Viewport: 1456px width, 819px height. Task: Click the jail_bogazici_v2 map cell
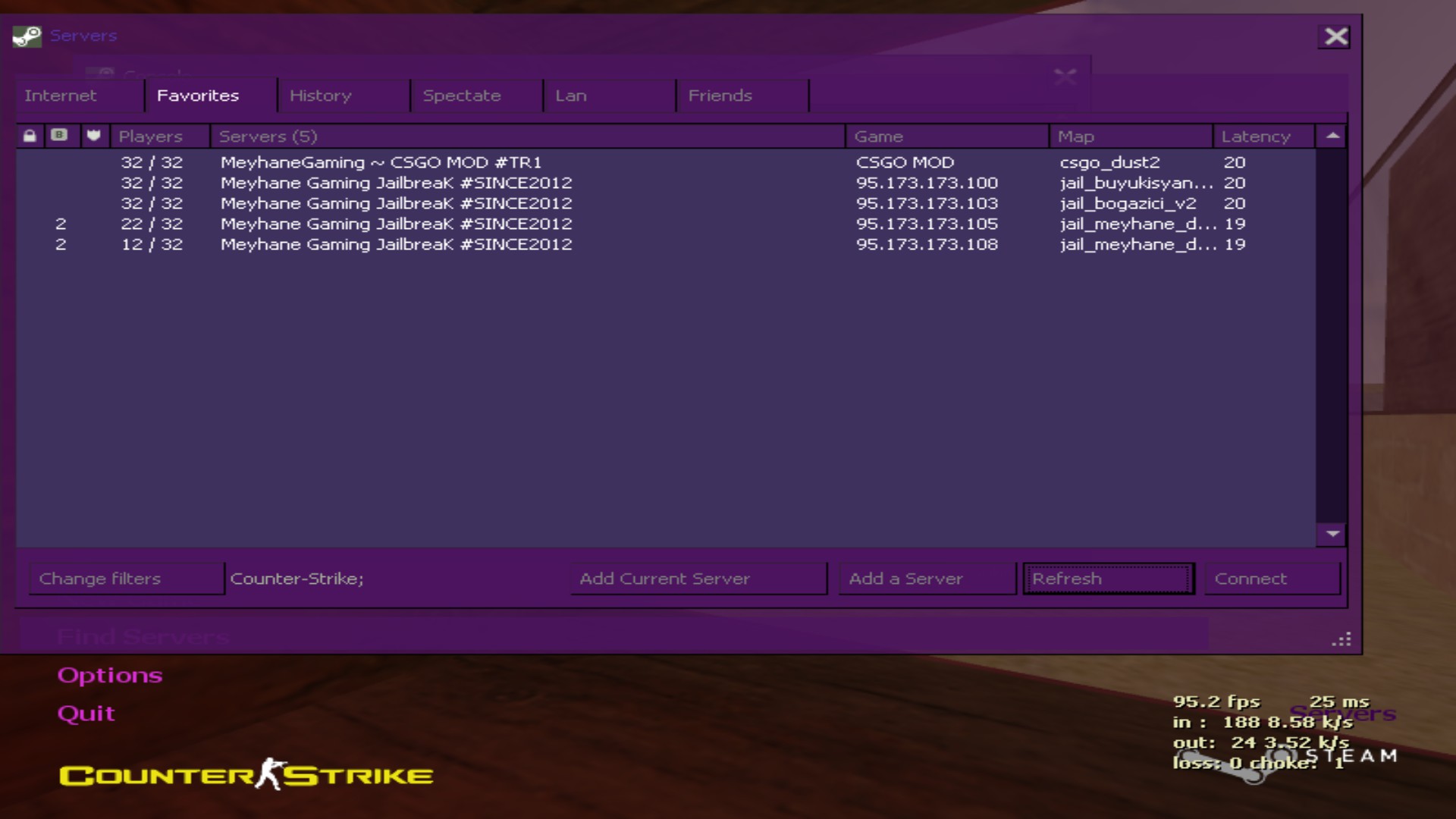(1128, 204)
